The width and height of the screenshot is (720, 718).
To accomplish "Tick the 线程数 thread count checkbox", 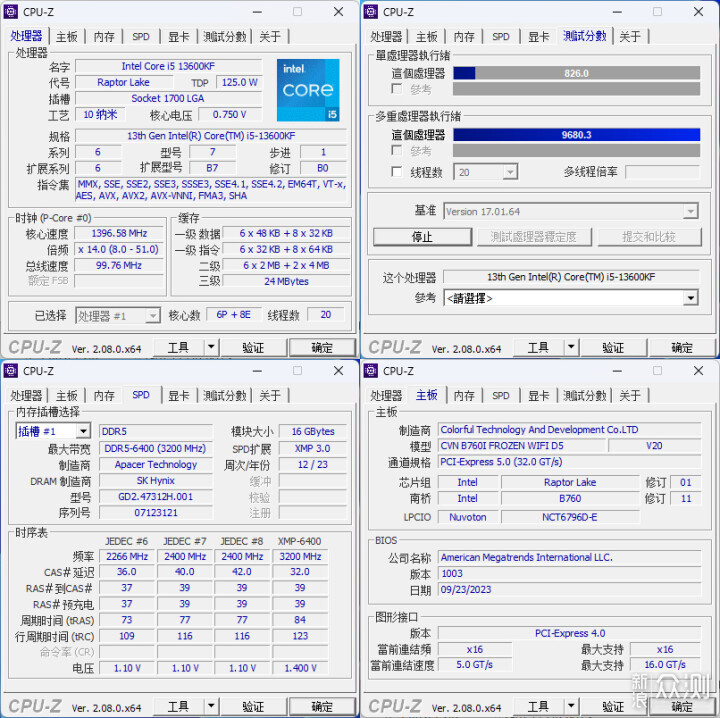I will pyautogui.click(x=397, y=172).
